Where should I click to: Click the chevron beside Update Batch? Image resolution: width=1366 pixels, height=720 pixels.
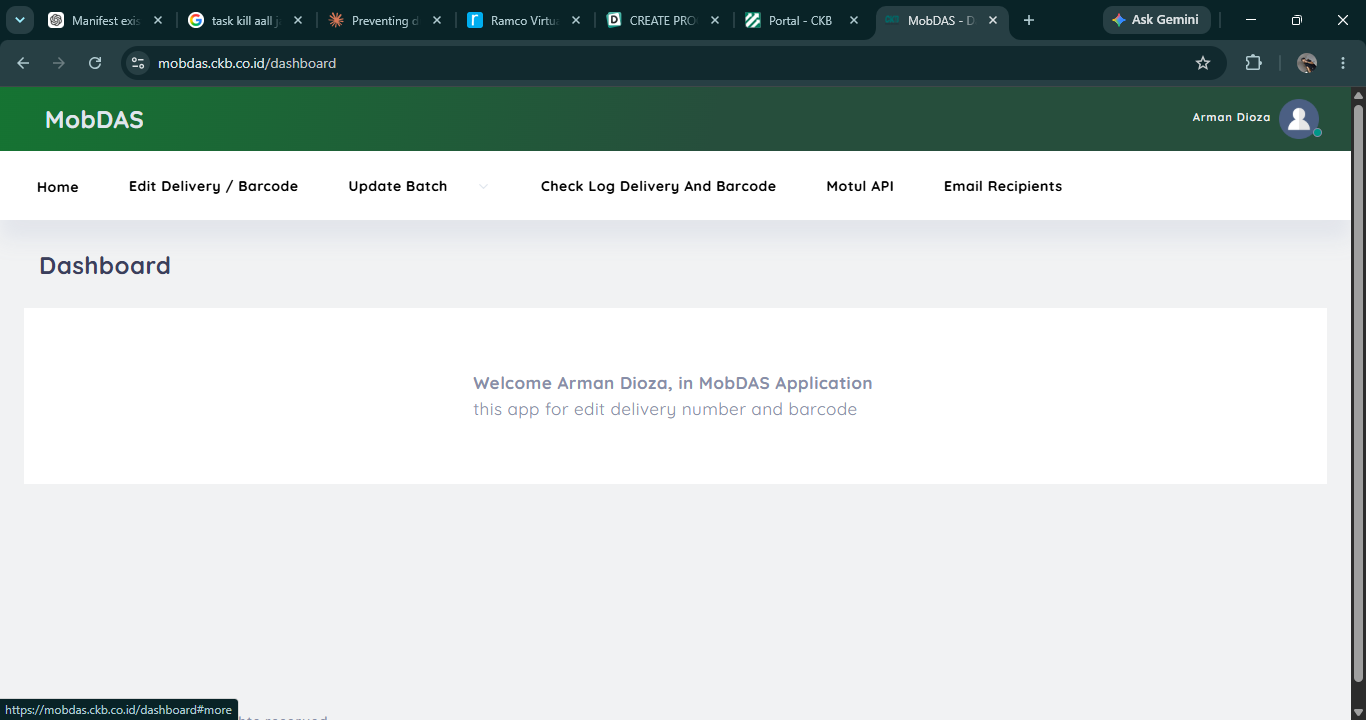483,186
